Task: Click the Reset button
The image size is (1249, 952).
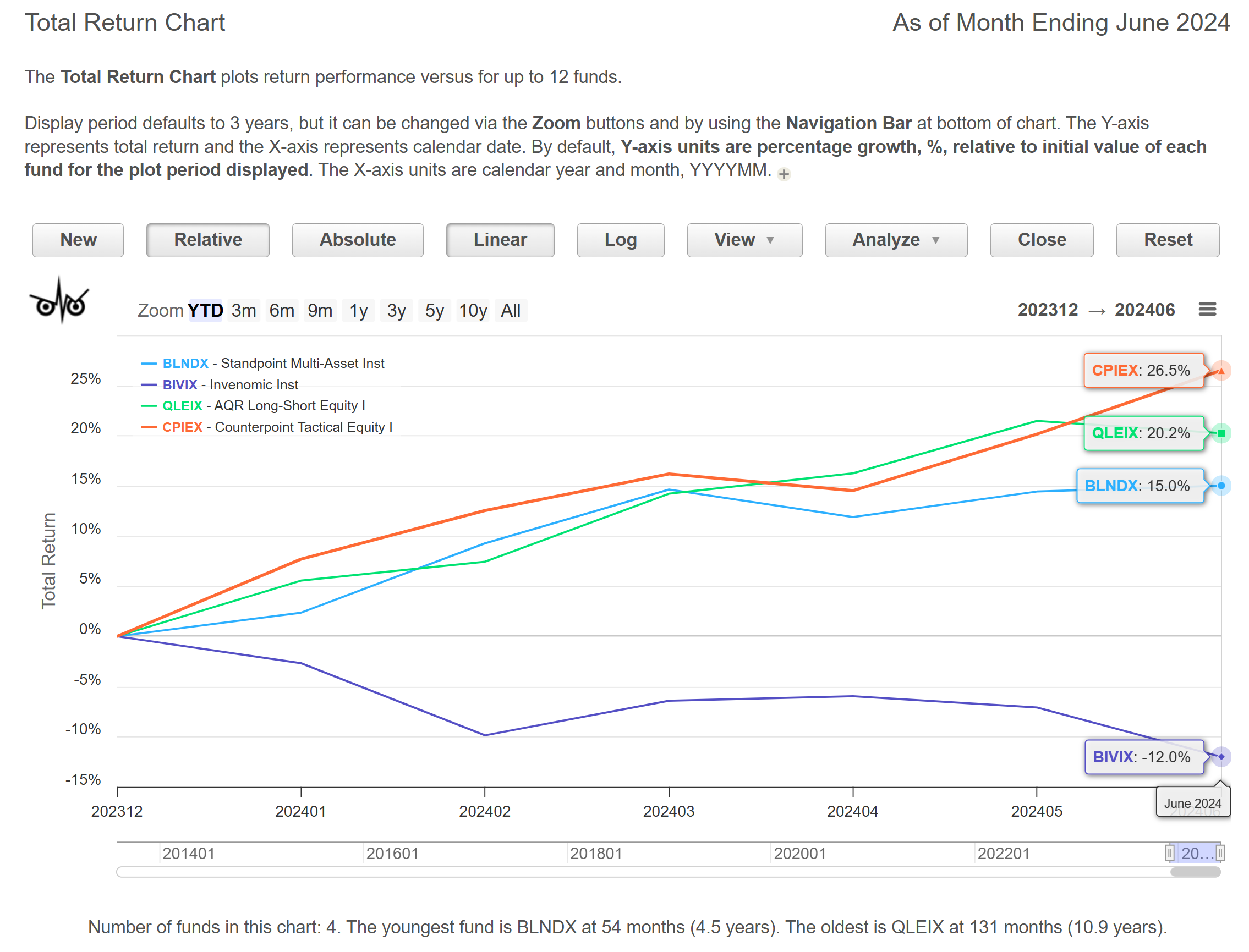Action: 1168,240
